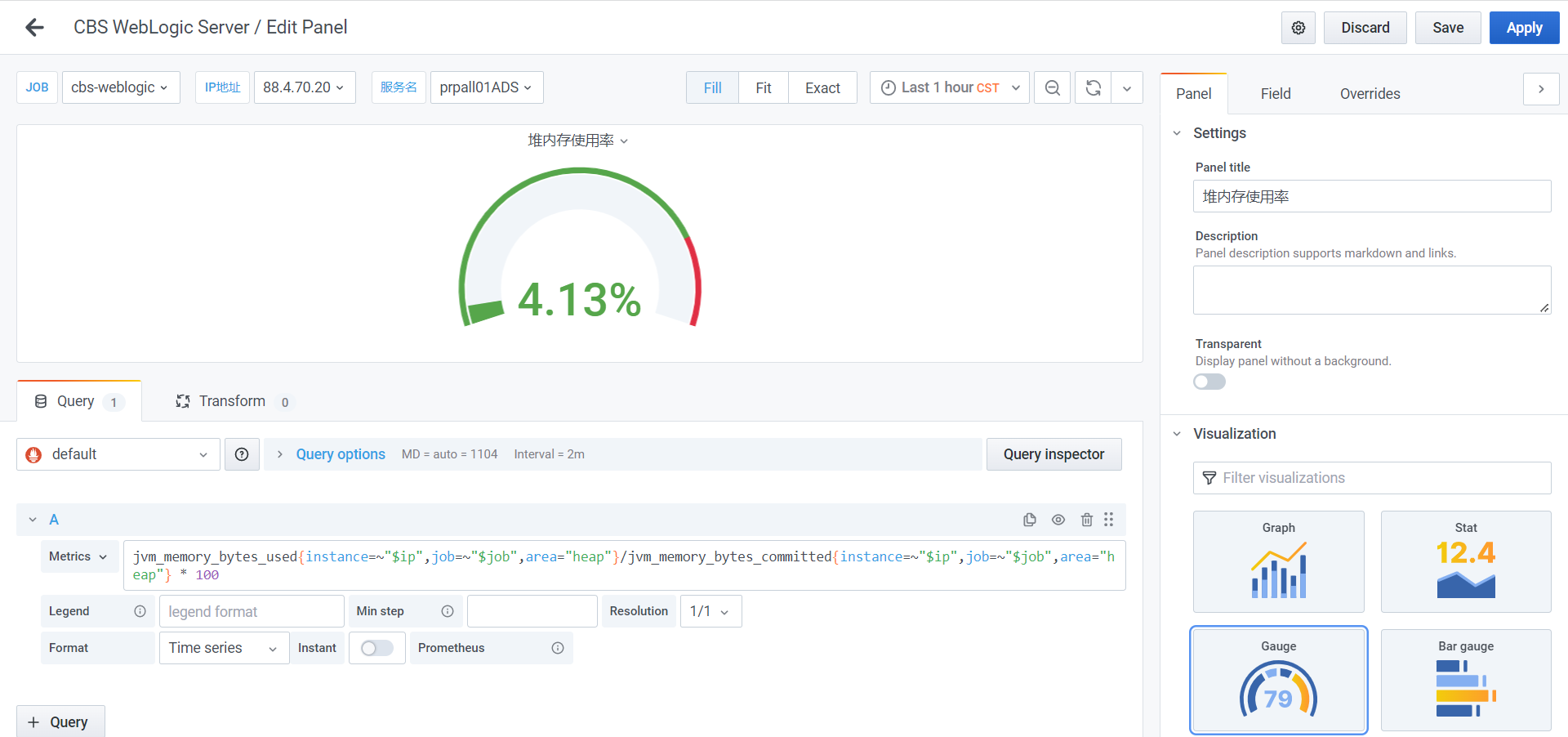This screenshot has width=1568, height=737.
Task: Toggle the Transparent background switch
Action: point(1209,382)
